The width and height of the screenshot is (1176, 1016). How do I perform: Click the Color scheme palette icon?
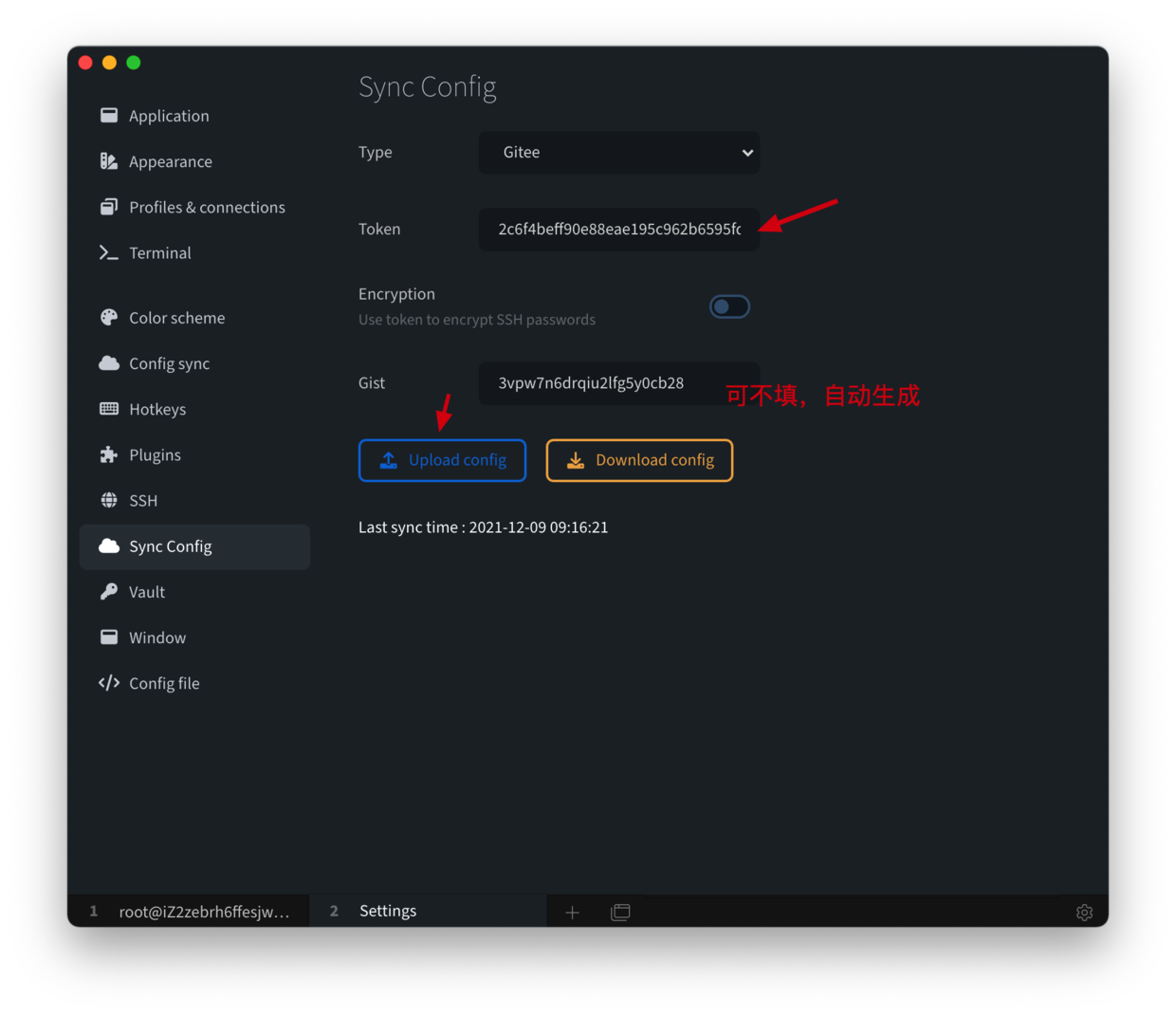coord(109,318)
